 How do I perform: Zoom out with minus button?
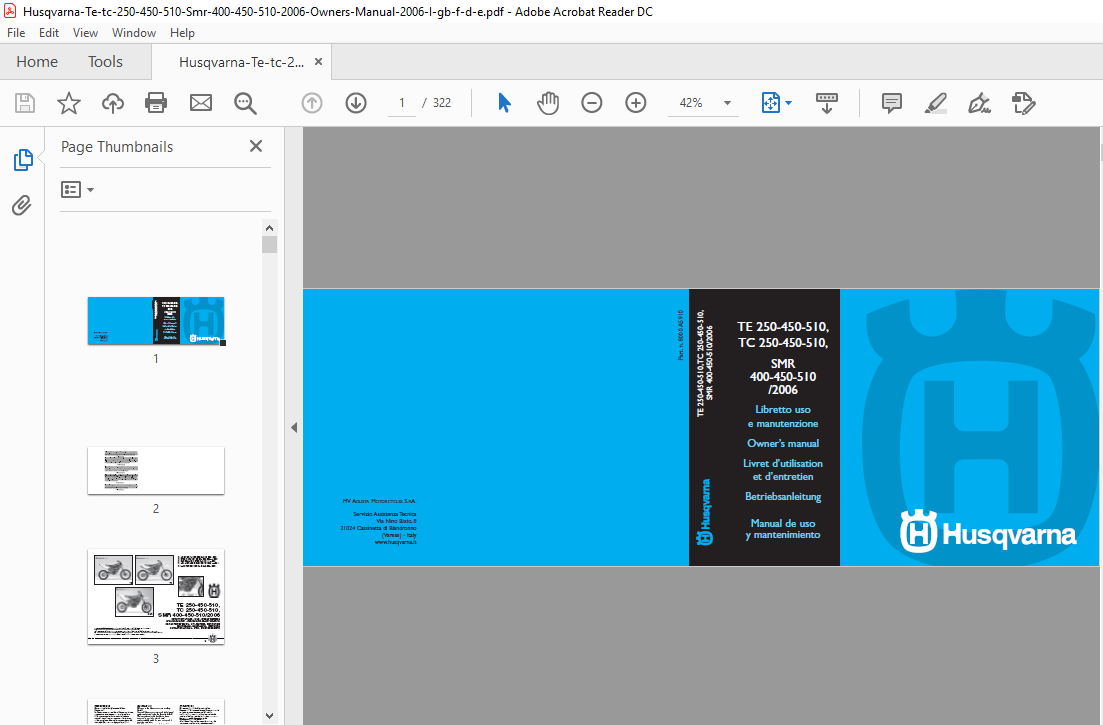592,103
